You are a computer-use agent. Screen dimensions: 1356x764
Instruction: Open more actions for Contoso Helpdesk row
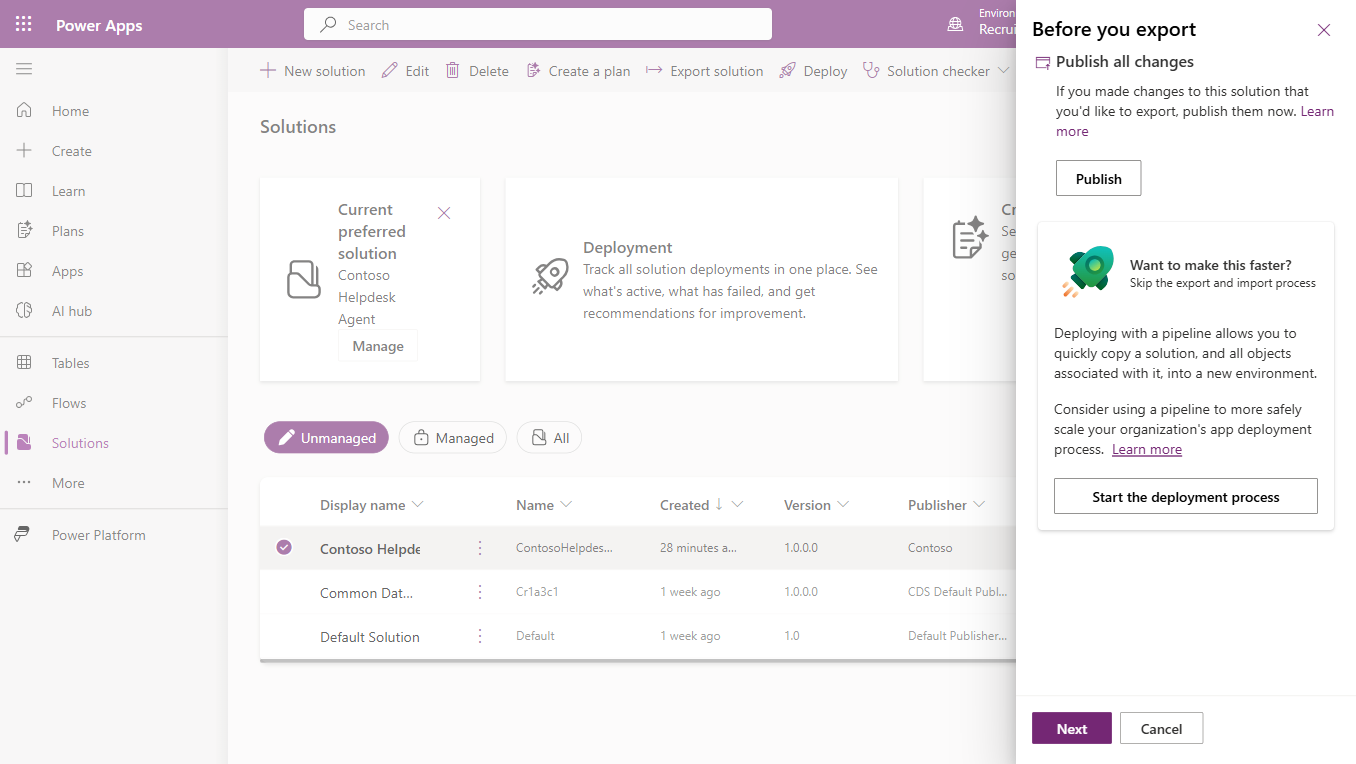480,548
